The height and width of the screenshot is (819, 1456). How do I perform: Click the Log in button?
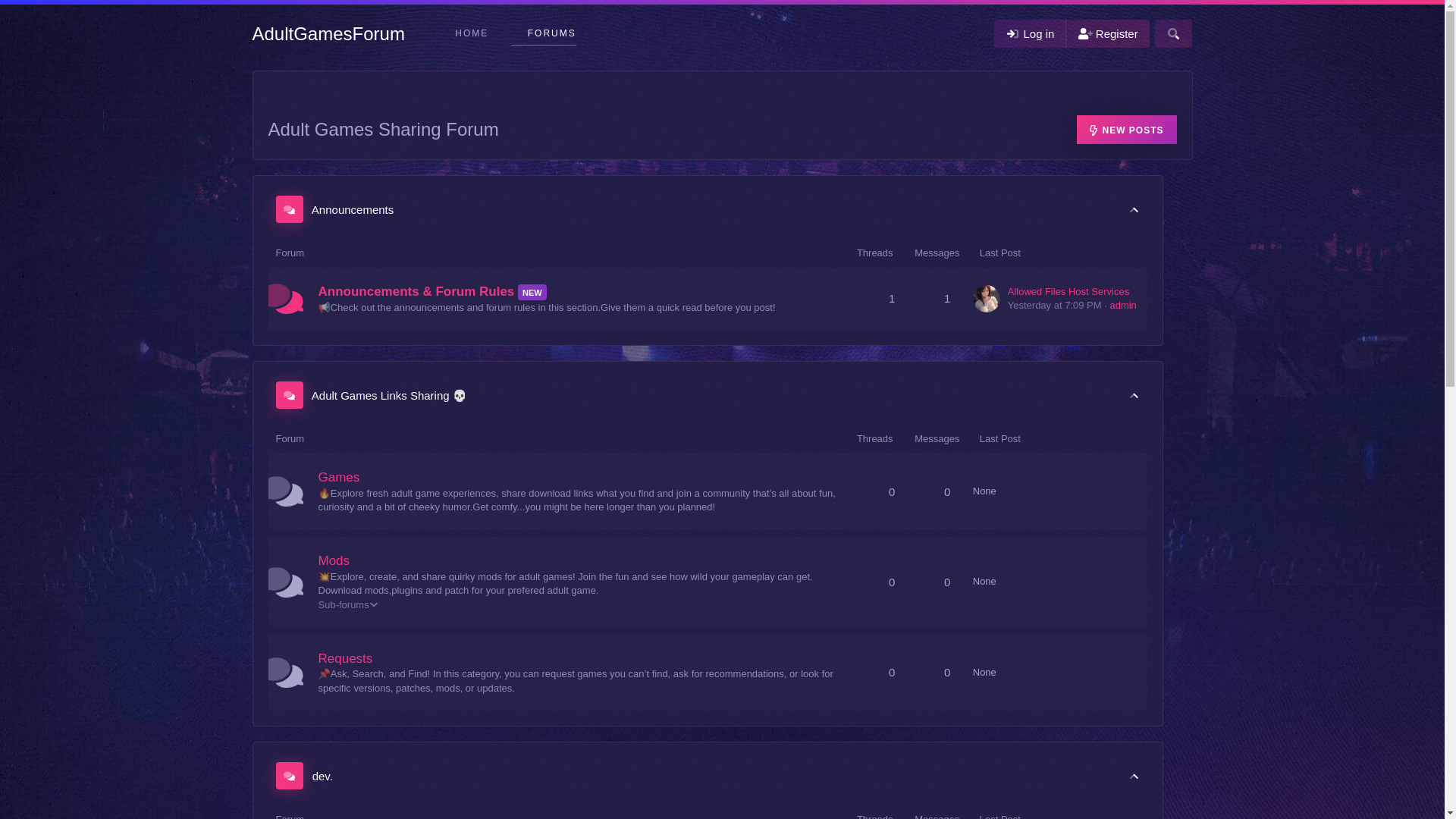(1030, 34)
